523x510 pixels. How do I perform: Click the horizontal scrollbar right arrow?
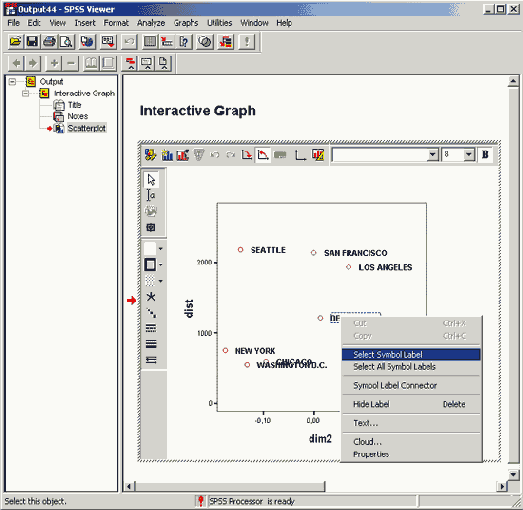(502, 487)
